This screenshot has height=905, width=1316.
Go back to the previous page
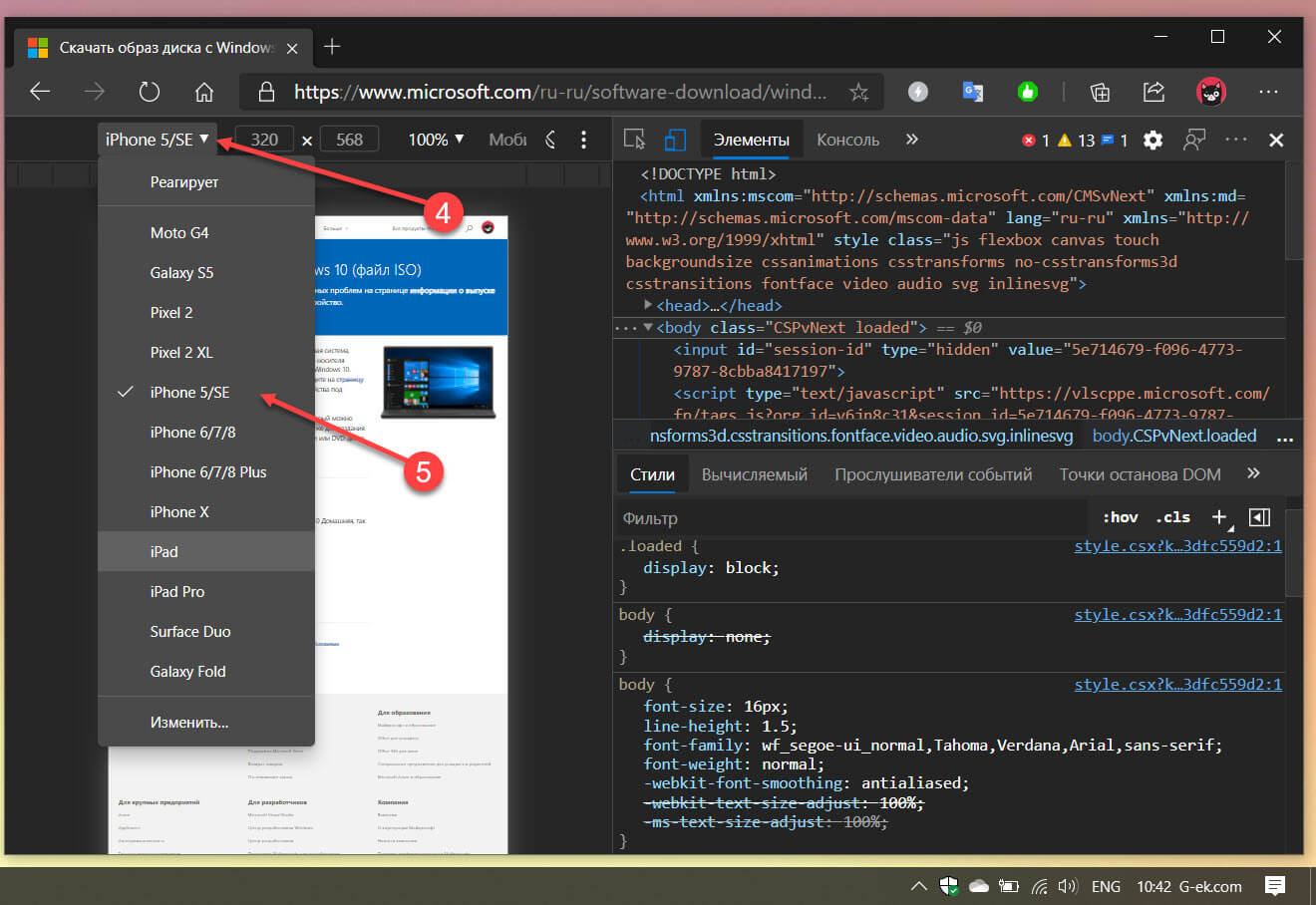[40, 92]
